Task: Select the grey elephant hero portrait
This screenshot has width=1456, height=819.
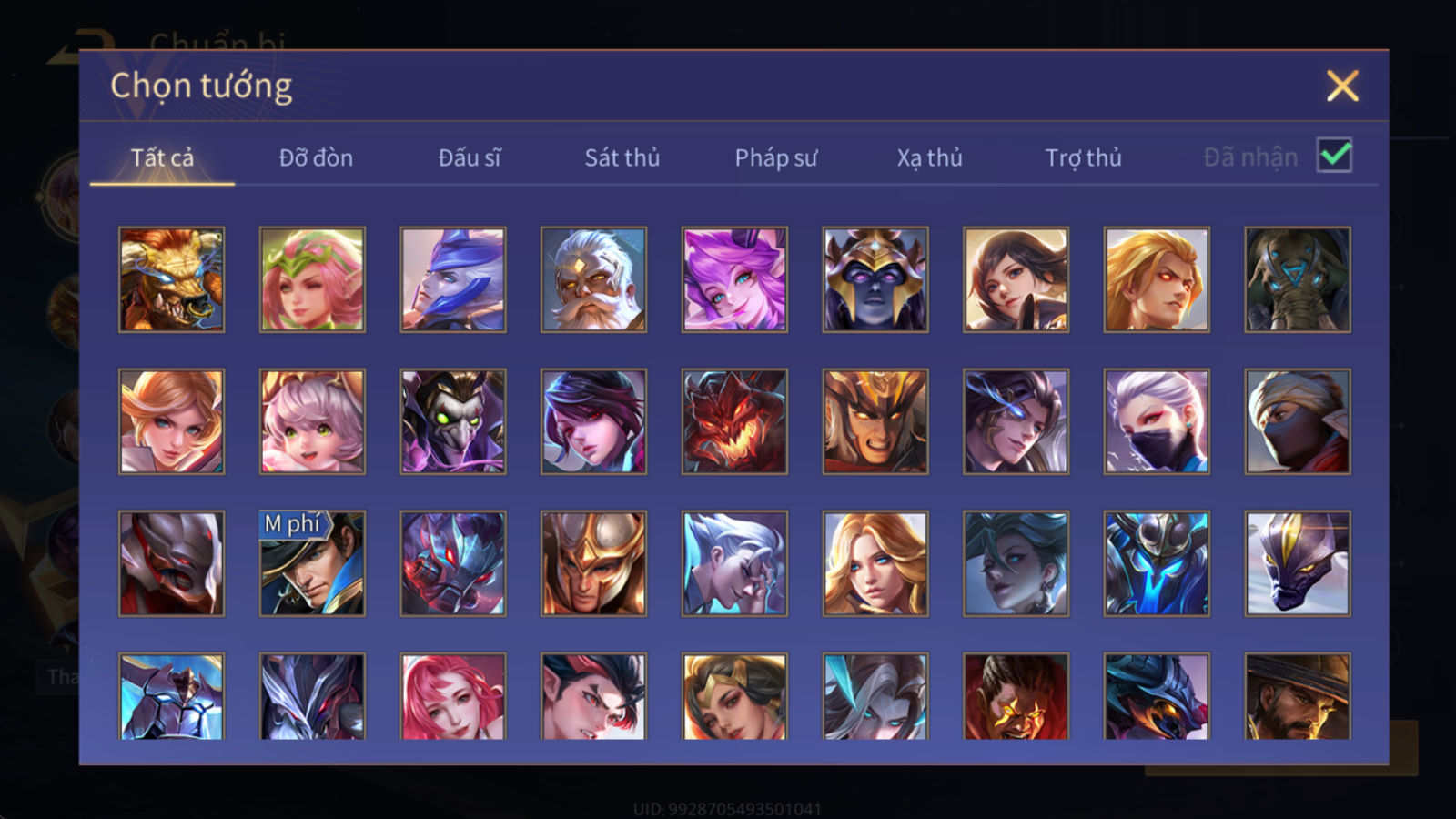Action: tap(1298, 279)
